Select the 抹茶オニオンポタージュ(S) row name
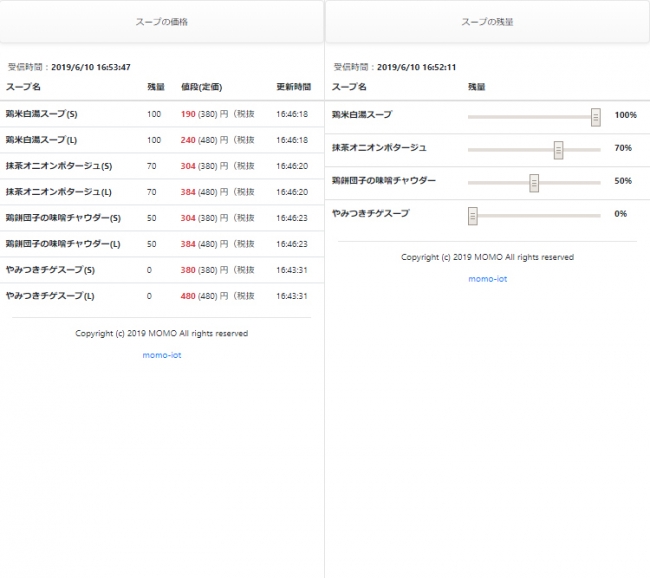This screenshot has width=650, height=578. pos(59,166)
